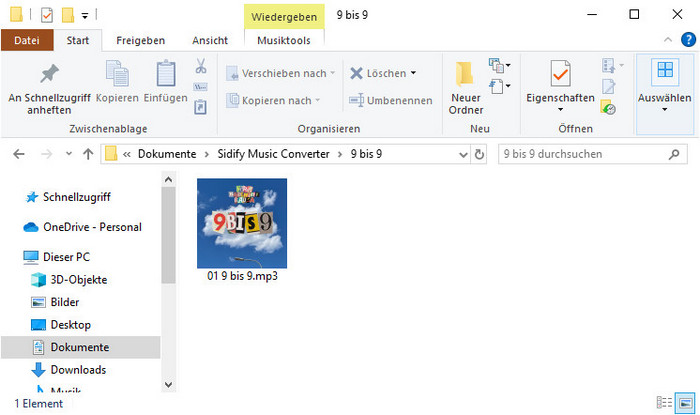
Task: Go forward with the right arrow
Action: (46, 154)
